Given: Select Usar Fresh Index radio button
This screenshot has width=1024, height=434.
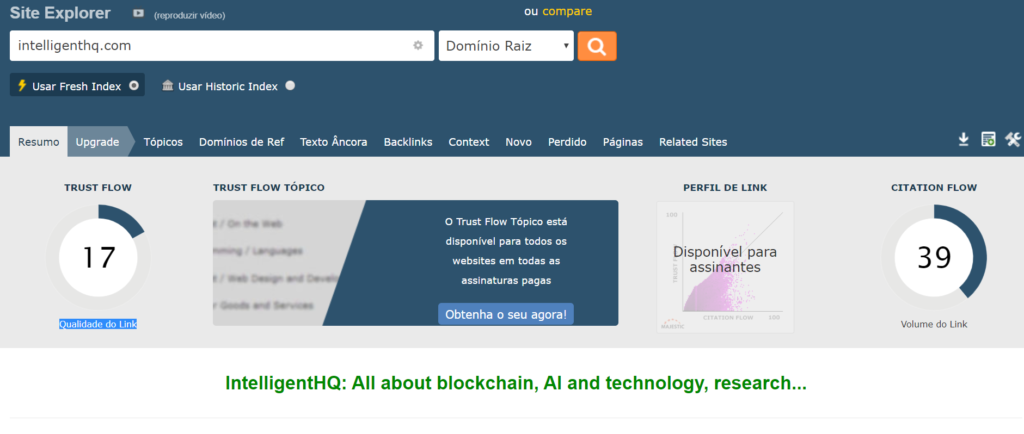Looking at the screenshot, I should click(134, 85).
